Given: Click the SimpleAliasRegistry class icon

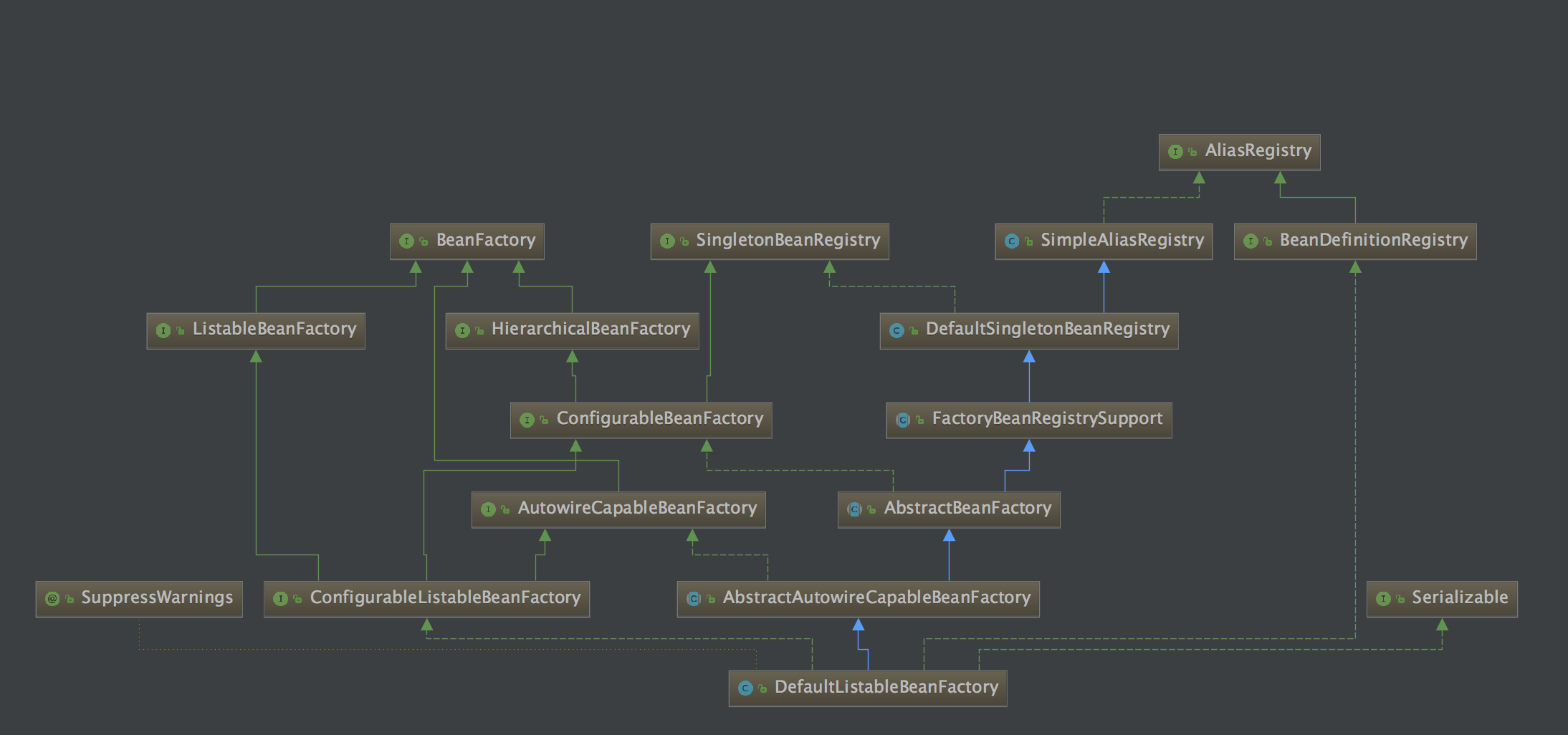Looking at the screenshot, I should [1012, 241].
